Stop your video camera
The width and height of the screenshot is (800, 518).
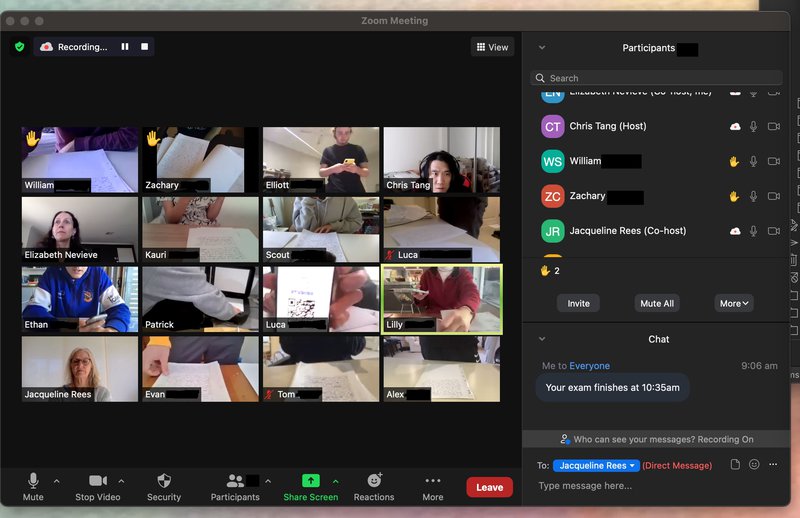click(x=98, y=485)
